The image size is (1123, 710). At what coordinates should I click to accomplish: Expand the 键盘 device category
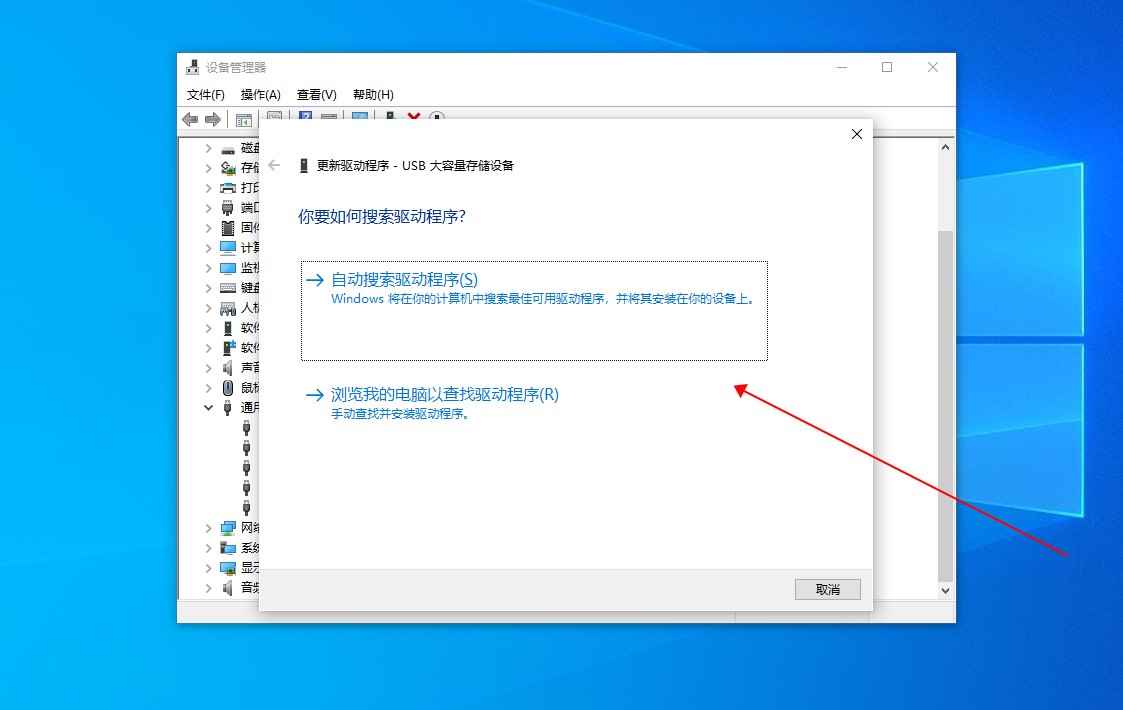[207, 287]
